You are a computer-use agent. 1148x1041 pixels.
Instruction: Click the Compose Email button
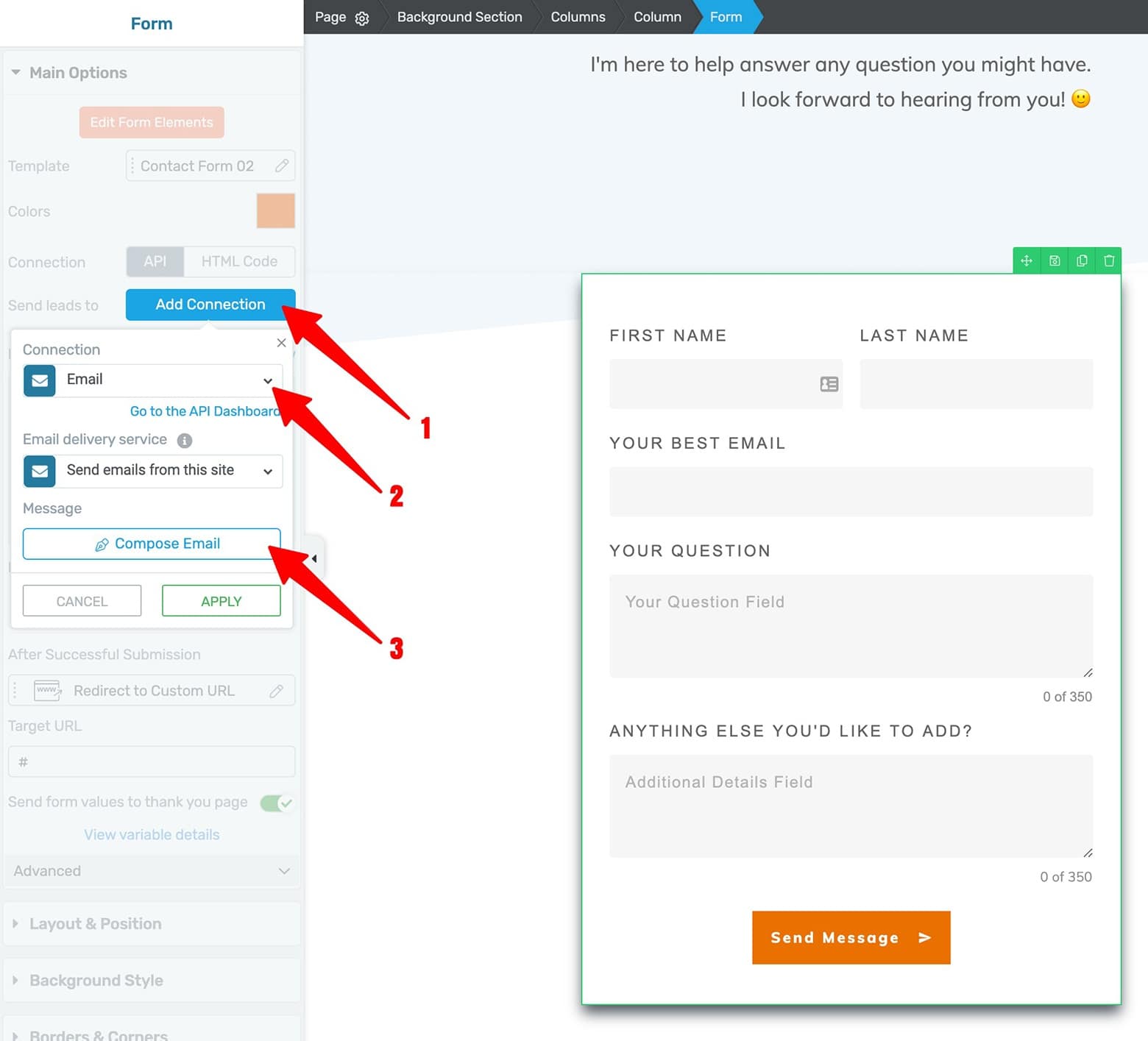[x=152, y=544]
